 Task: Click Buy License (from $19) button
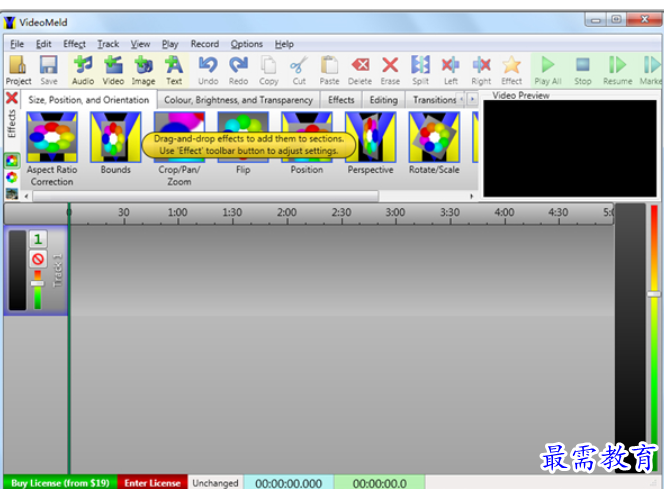[60, 483]
